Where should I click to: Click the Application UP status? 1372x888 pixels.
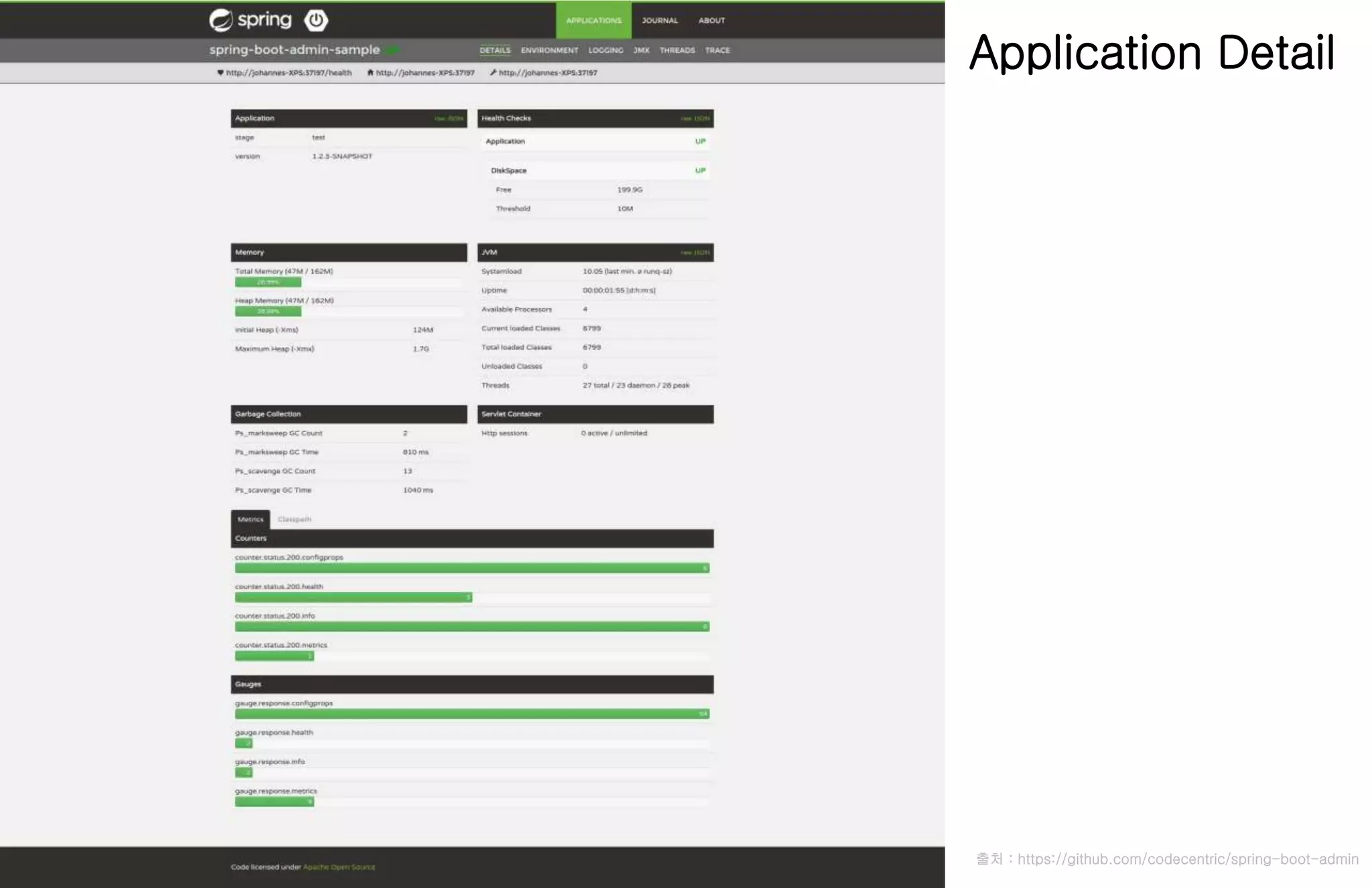[x=700, y=141]
